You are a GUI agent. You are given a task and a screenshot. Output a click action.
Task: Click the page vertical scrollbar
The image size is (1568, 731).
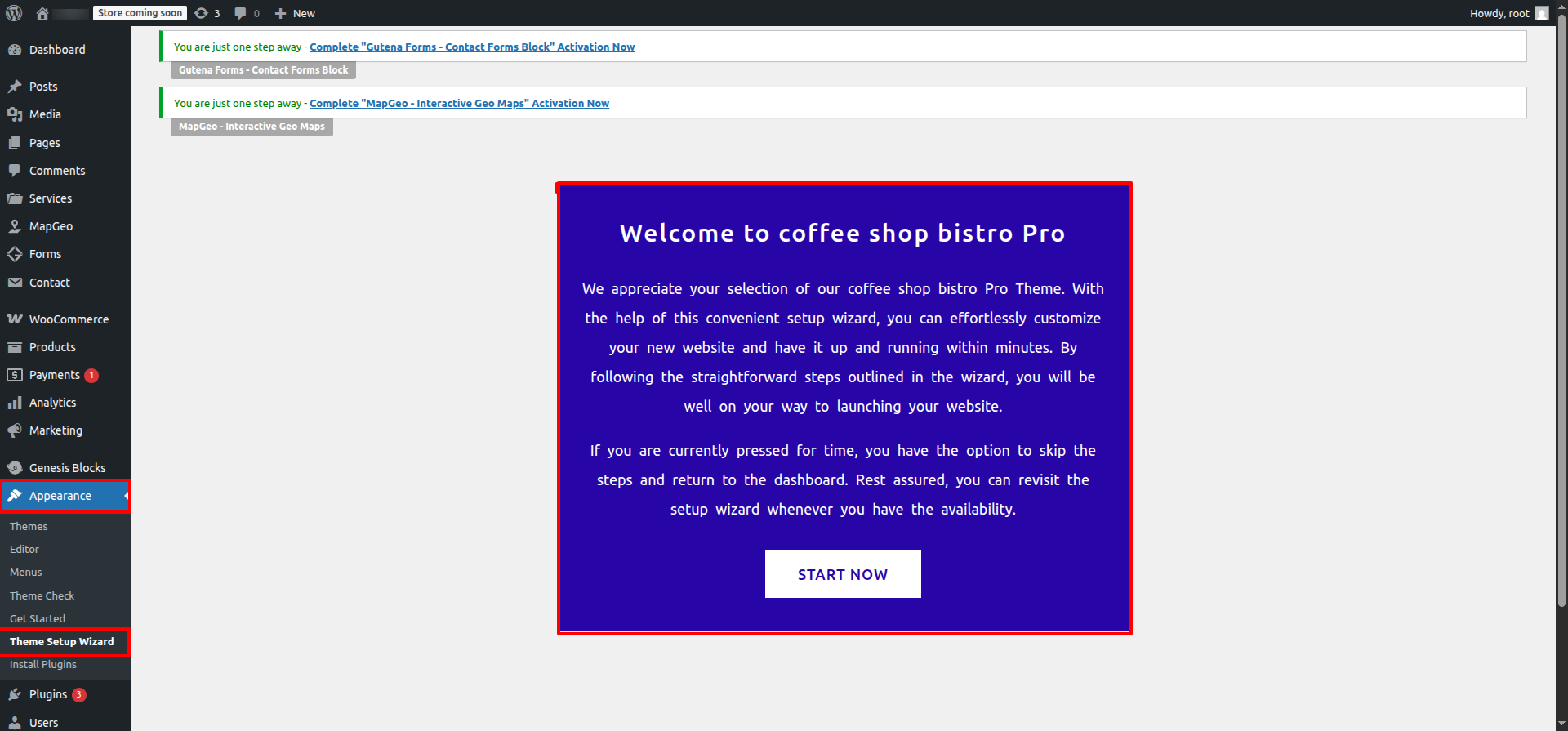coord(1561,327)
